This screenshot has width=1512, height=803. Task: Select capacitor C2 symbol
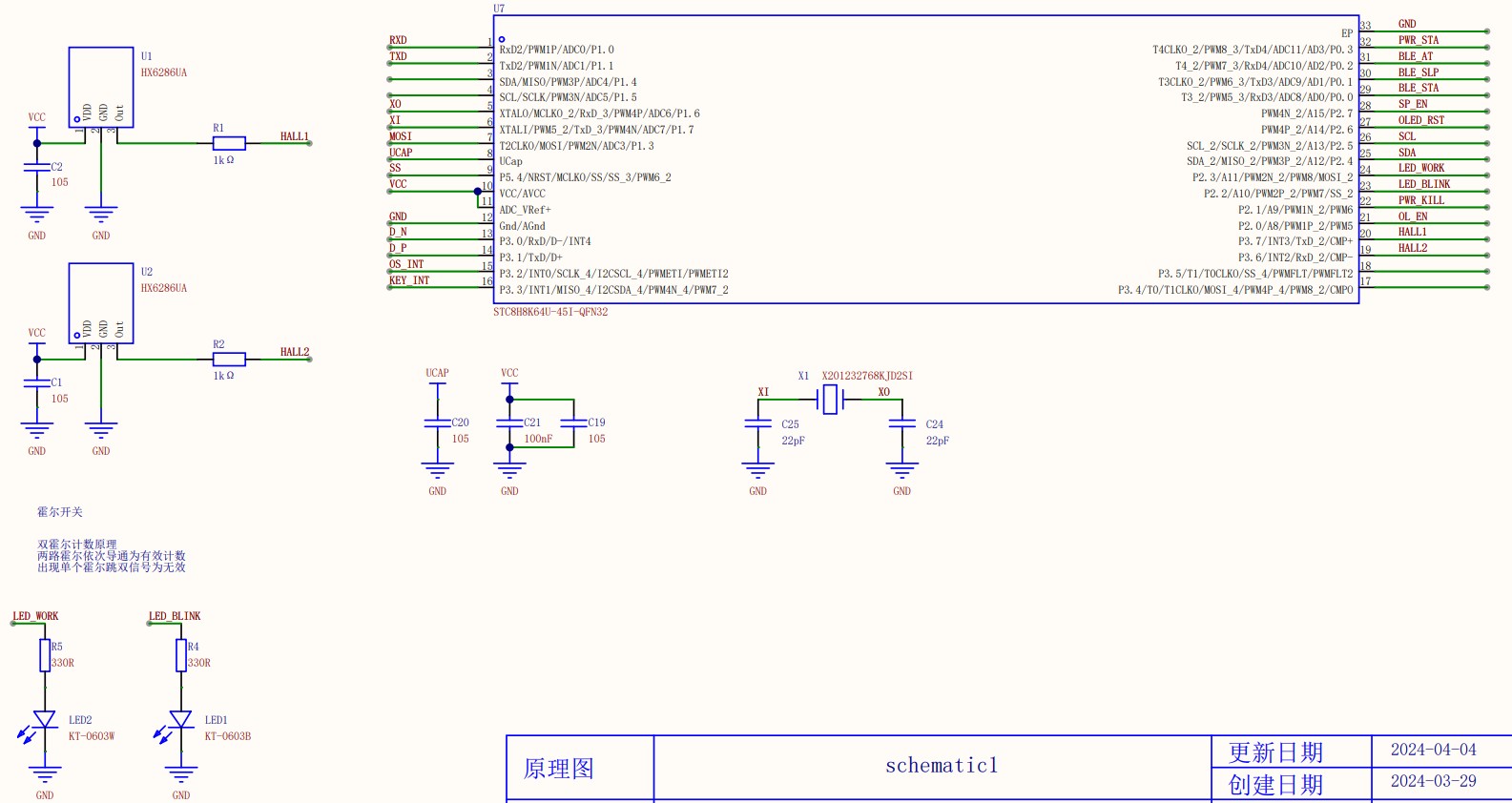(37, 168)
